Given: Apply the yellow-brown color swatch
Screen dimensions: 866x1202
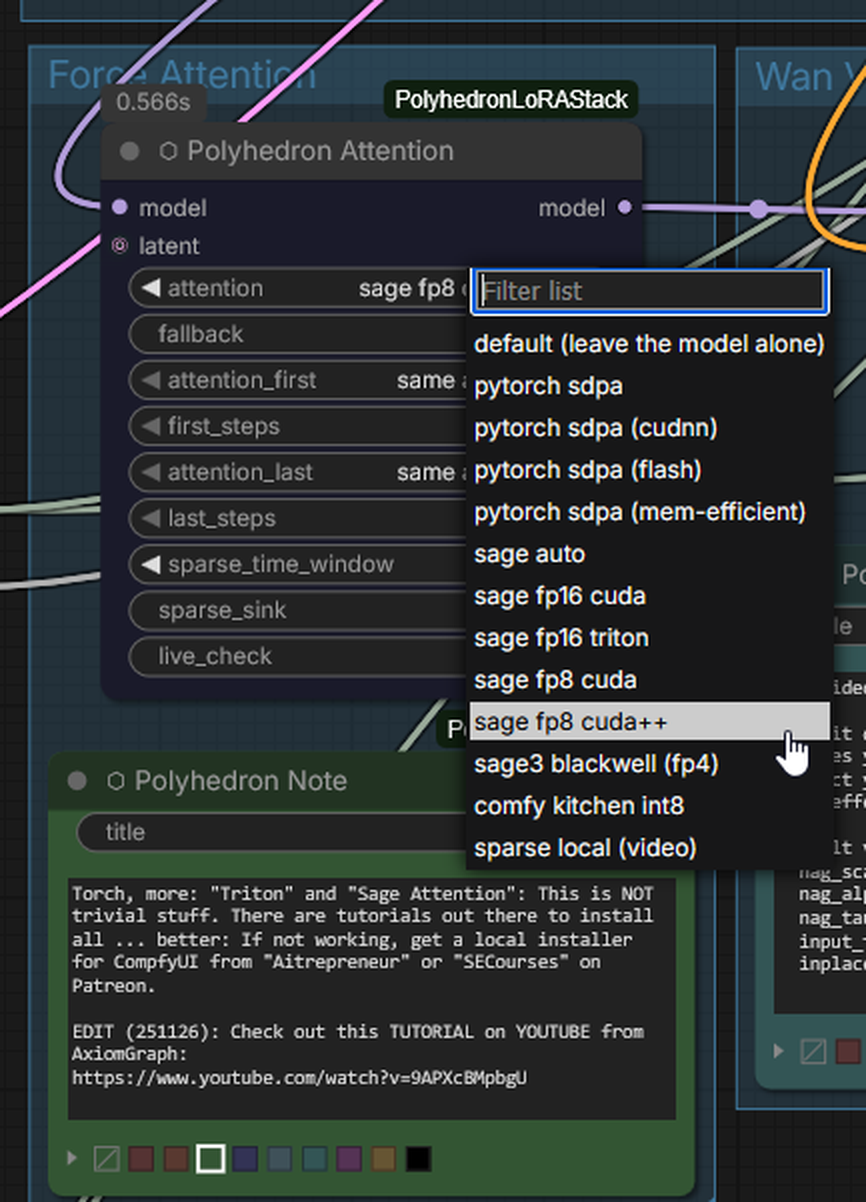Looking at the screenshot, I should point(384,1159).
